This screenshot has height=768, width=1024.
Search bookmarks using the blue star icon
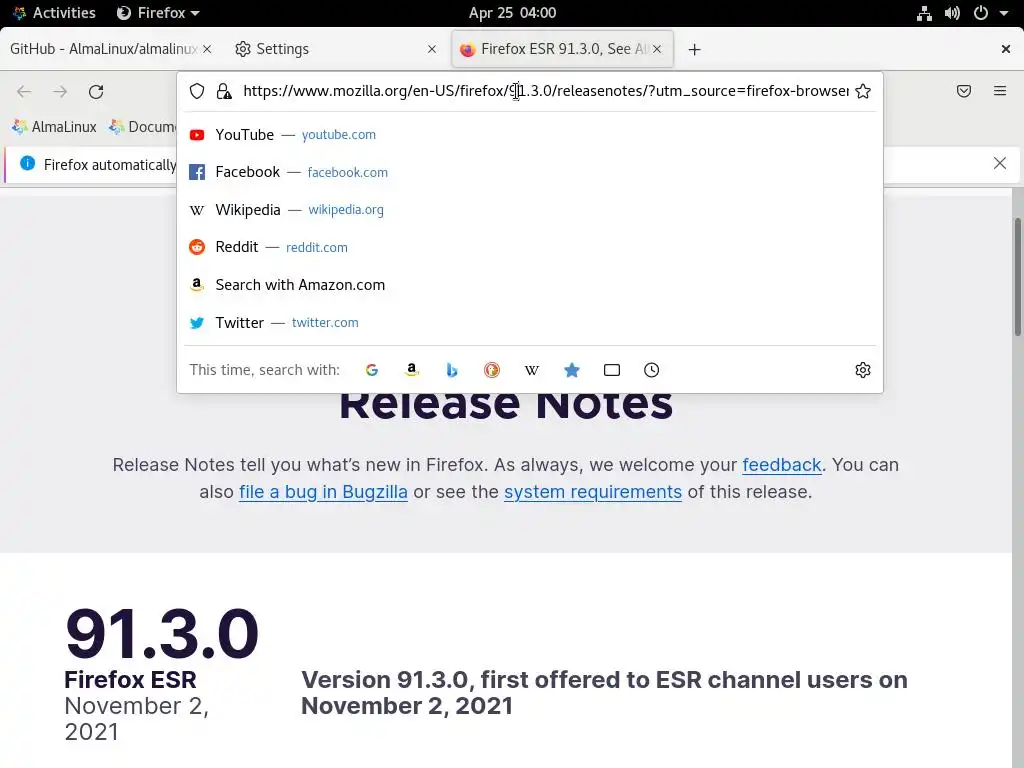571,370
